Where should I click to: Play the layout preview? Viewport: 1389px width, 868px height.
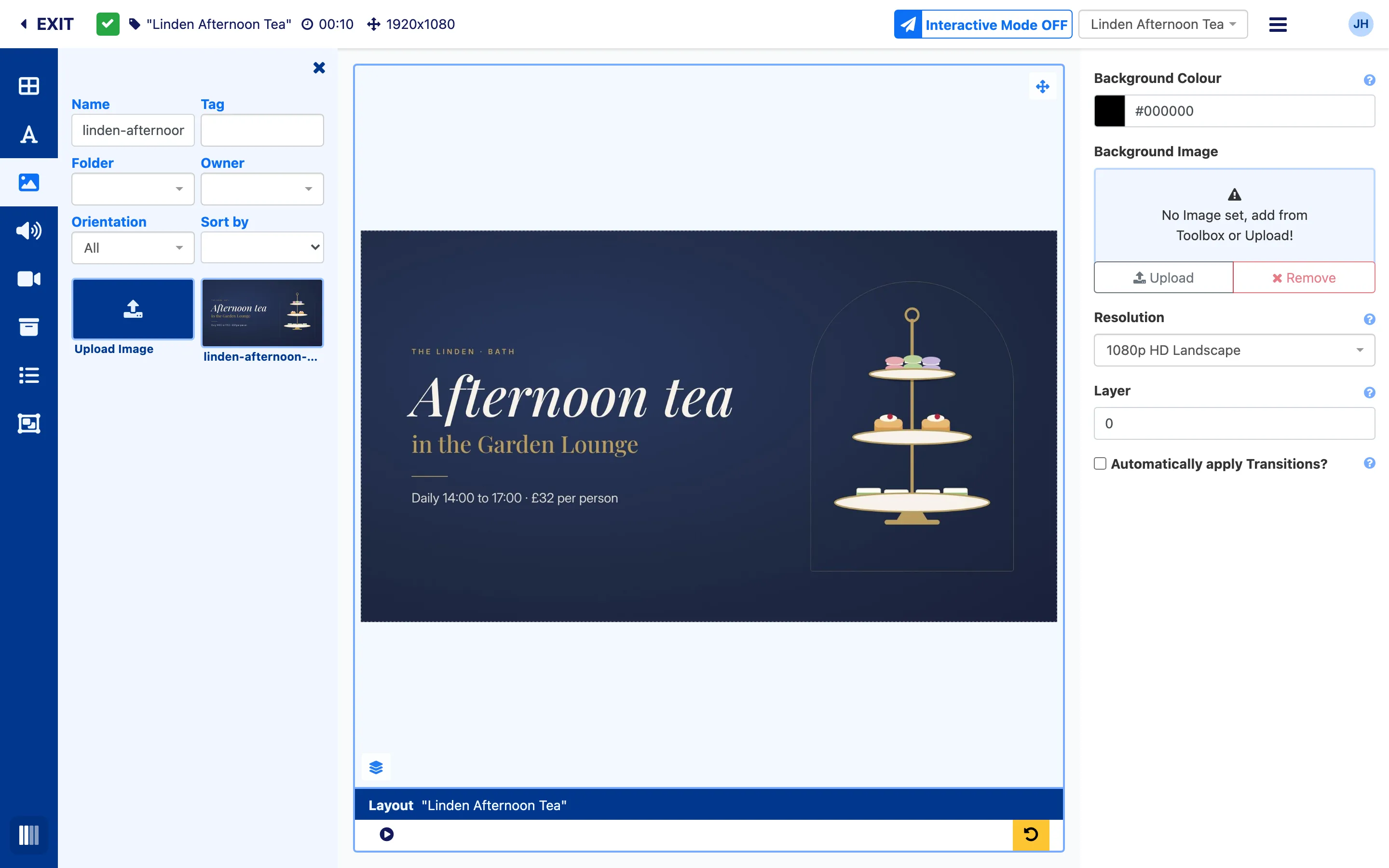pyautogui.click(x=387, y=834)
